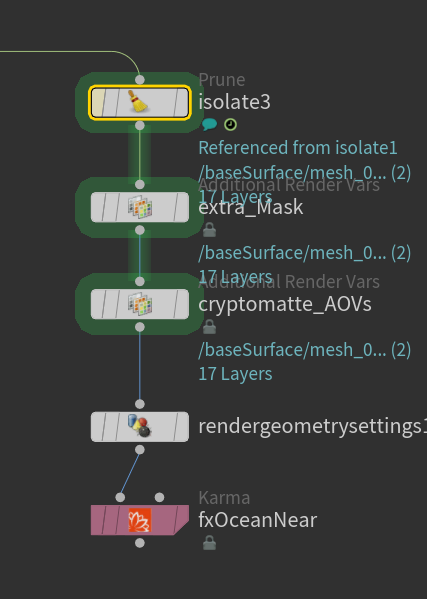Click the broom icon on isolate3 node
427x599 pixels.
click(x=138, y=102)
